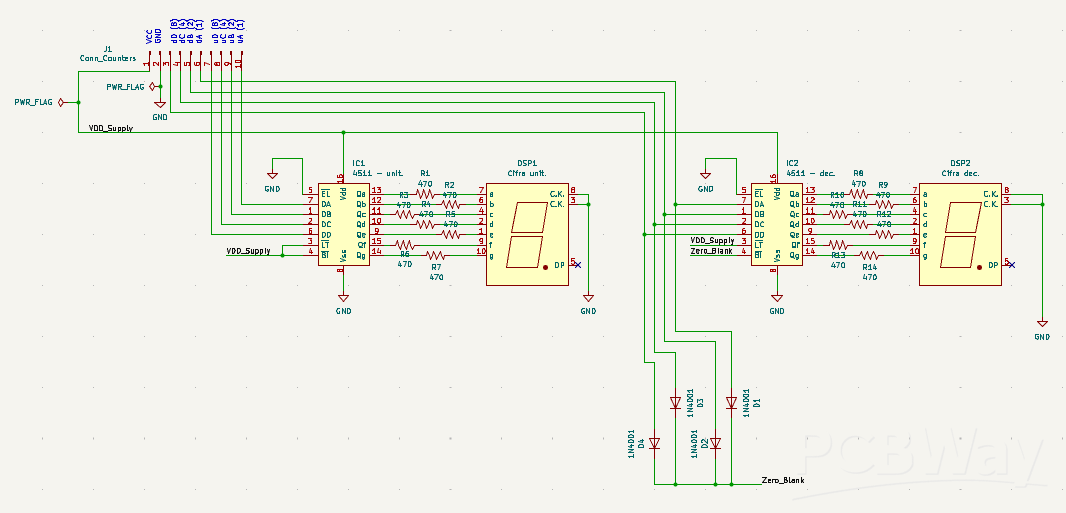Select GND symbol under DSP2 cathode wire
The image size is (1066, 513).
tap(1042, 323)
